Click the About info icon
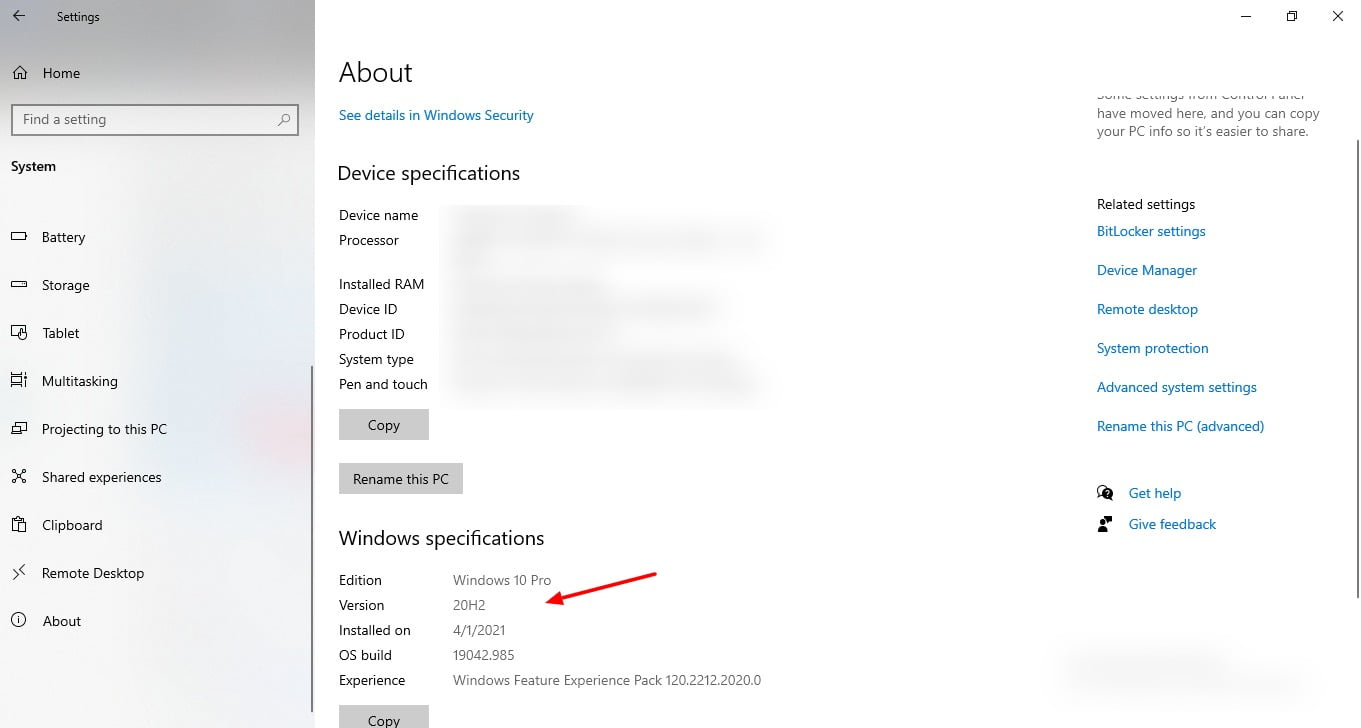Image resolution: width=1361 pixels, height=728 pixels. (19, 621)
